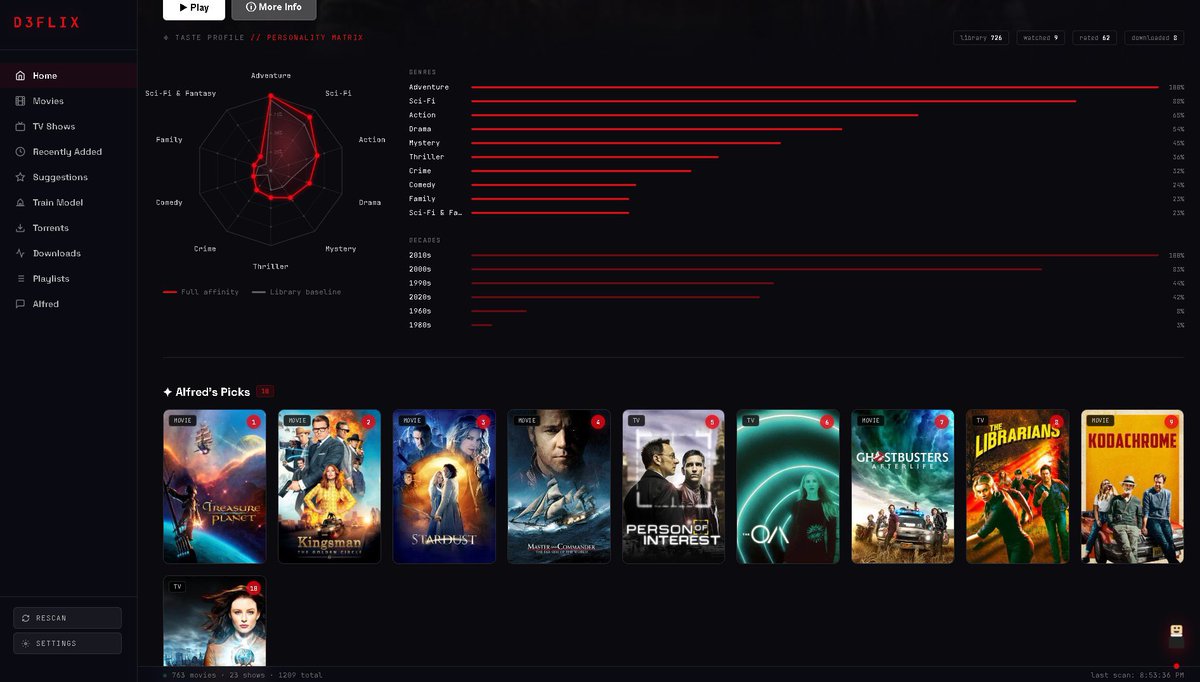Click the last scan time in status bar

(1140, 675)
